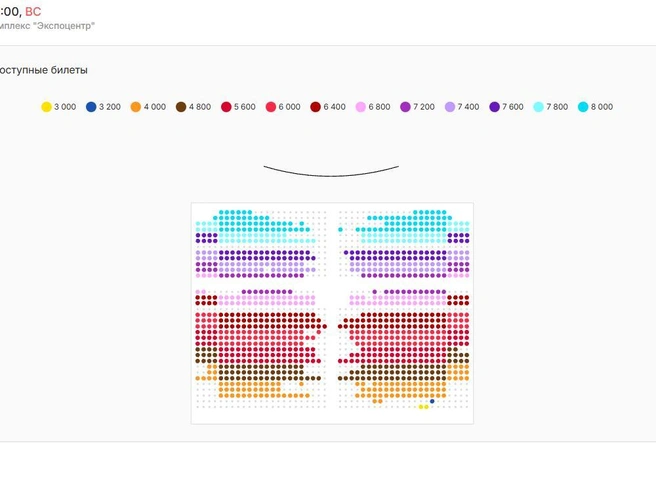Pick the lone blue 3 200 seat
Screen dimensions: 656x492
[x=432, y=401]
